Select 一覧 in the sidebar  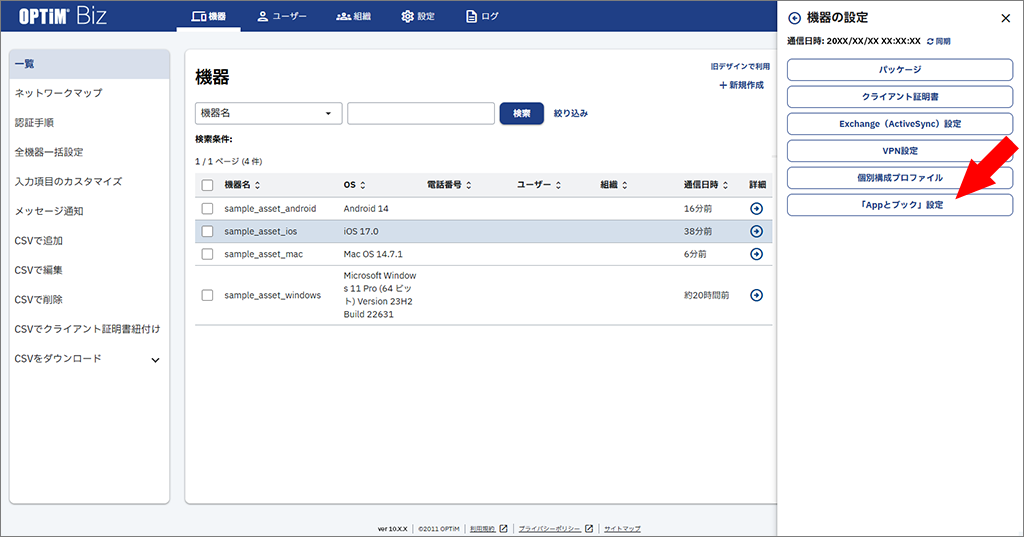89,64
